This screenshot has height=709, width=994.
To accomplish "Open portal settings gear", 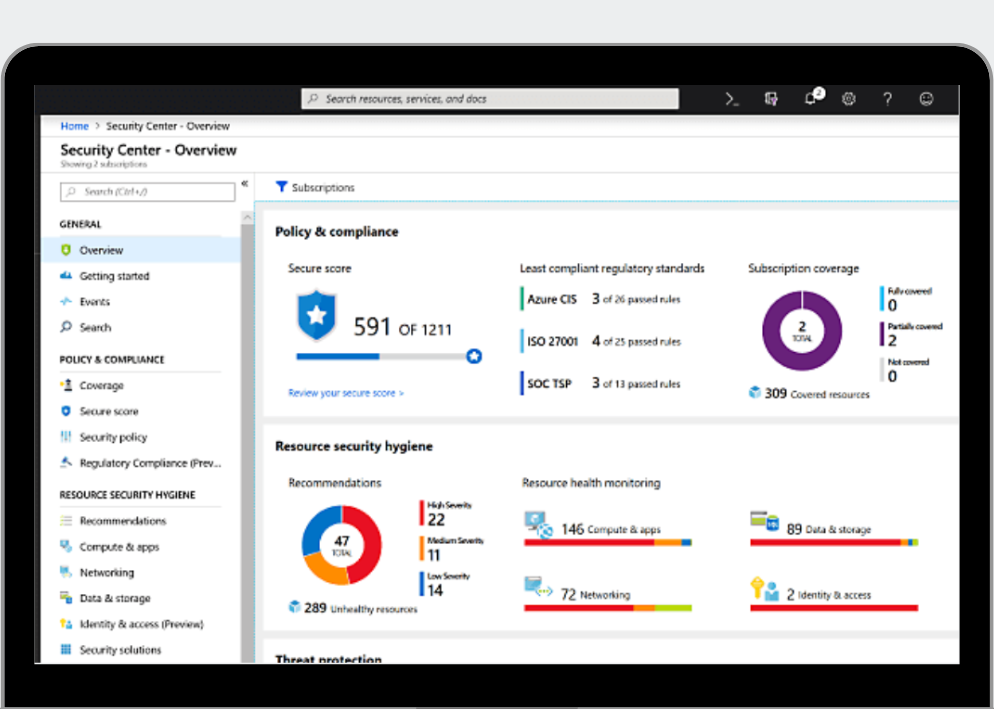I will 849,99.
